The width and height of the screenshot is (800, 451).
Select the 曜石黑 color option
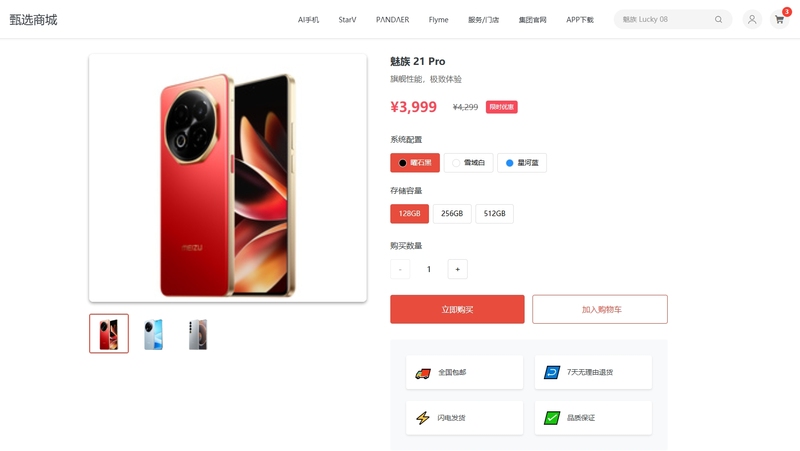415,163
